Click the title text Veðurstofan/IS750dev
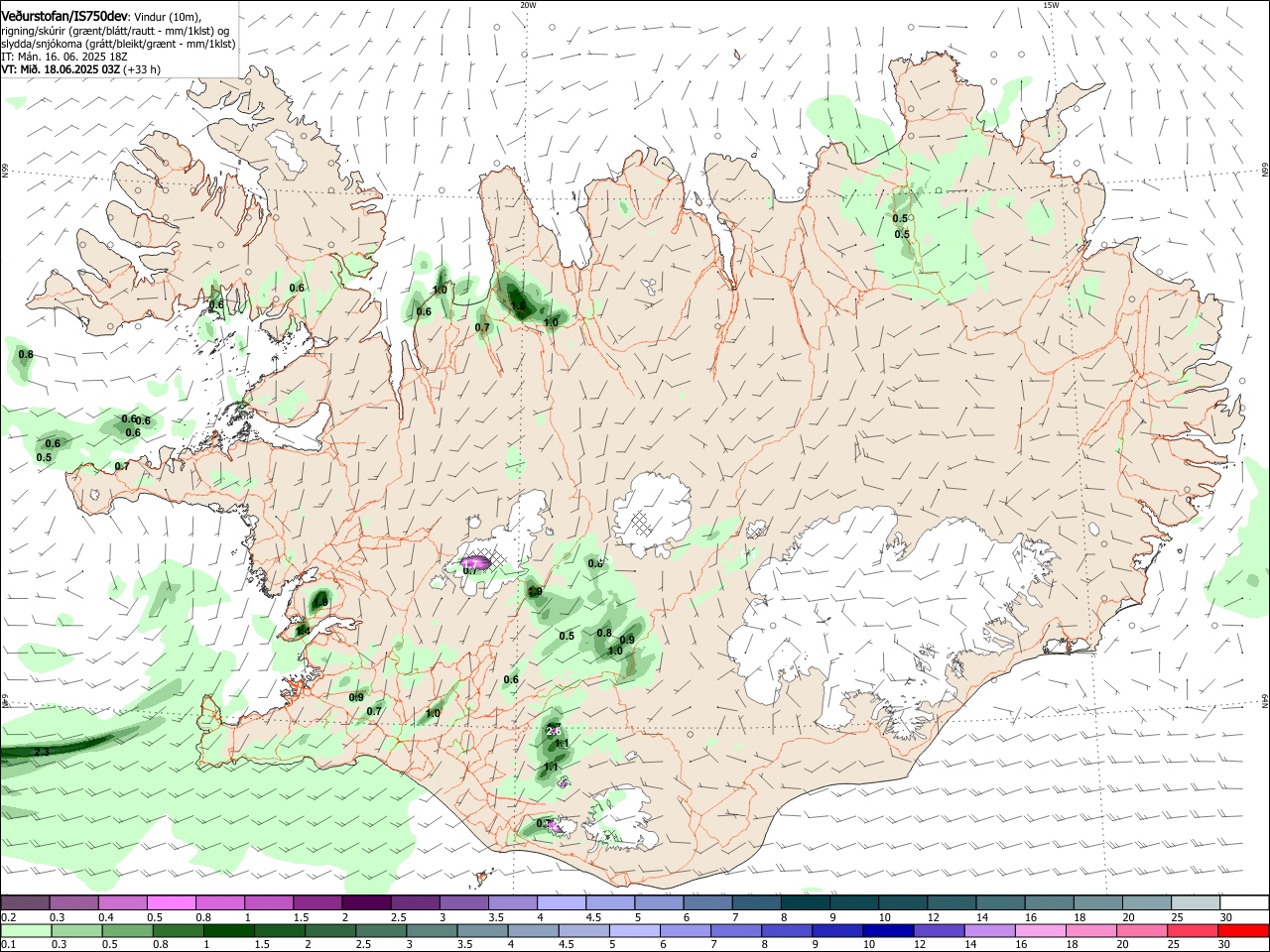Image resolution: width=1270 pixels, height=952 pixels. (x=64, y=17)
